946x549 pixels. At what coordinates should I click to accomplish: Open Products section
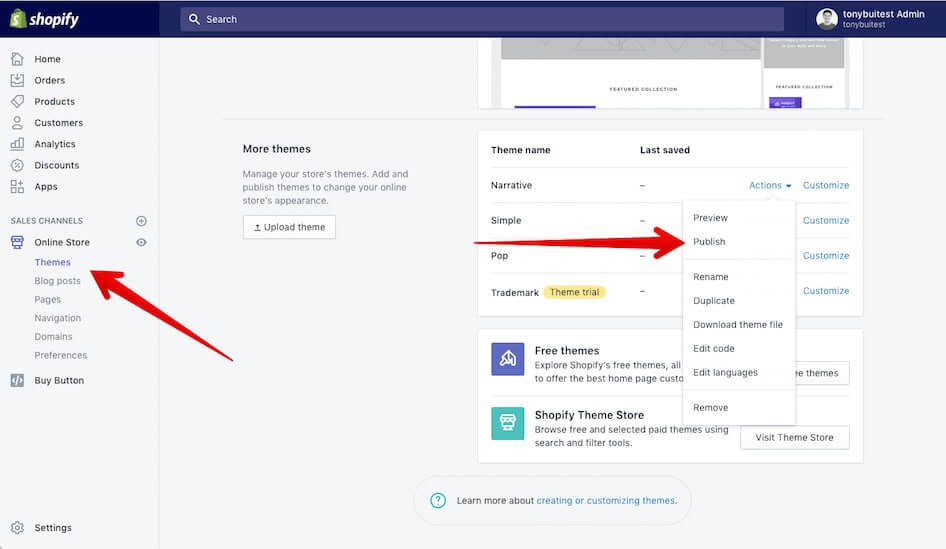[54, 101]
